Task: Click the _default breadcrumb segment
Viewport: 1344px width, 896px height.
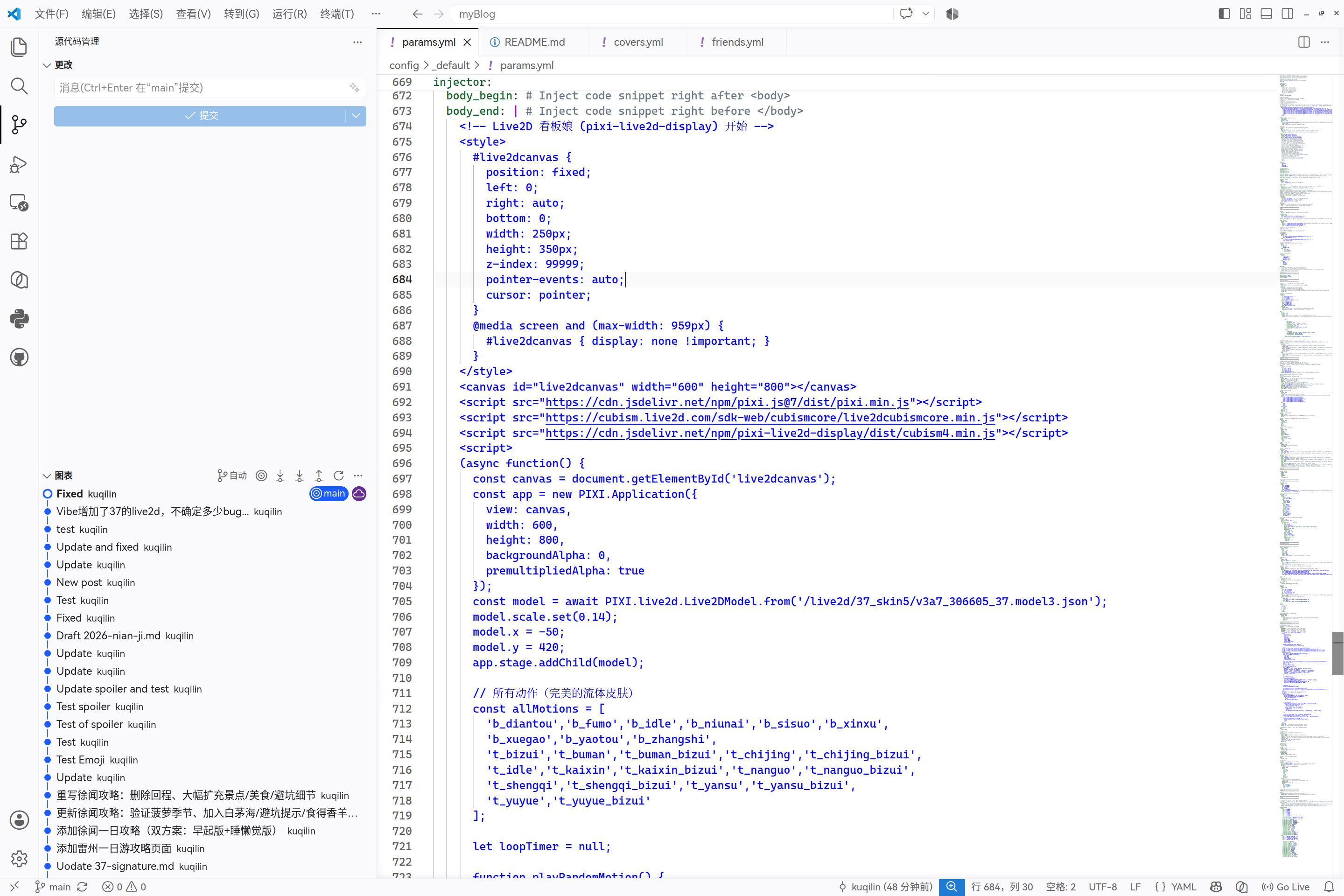Action: point(451,66)
